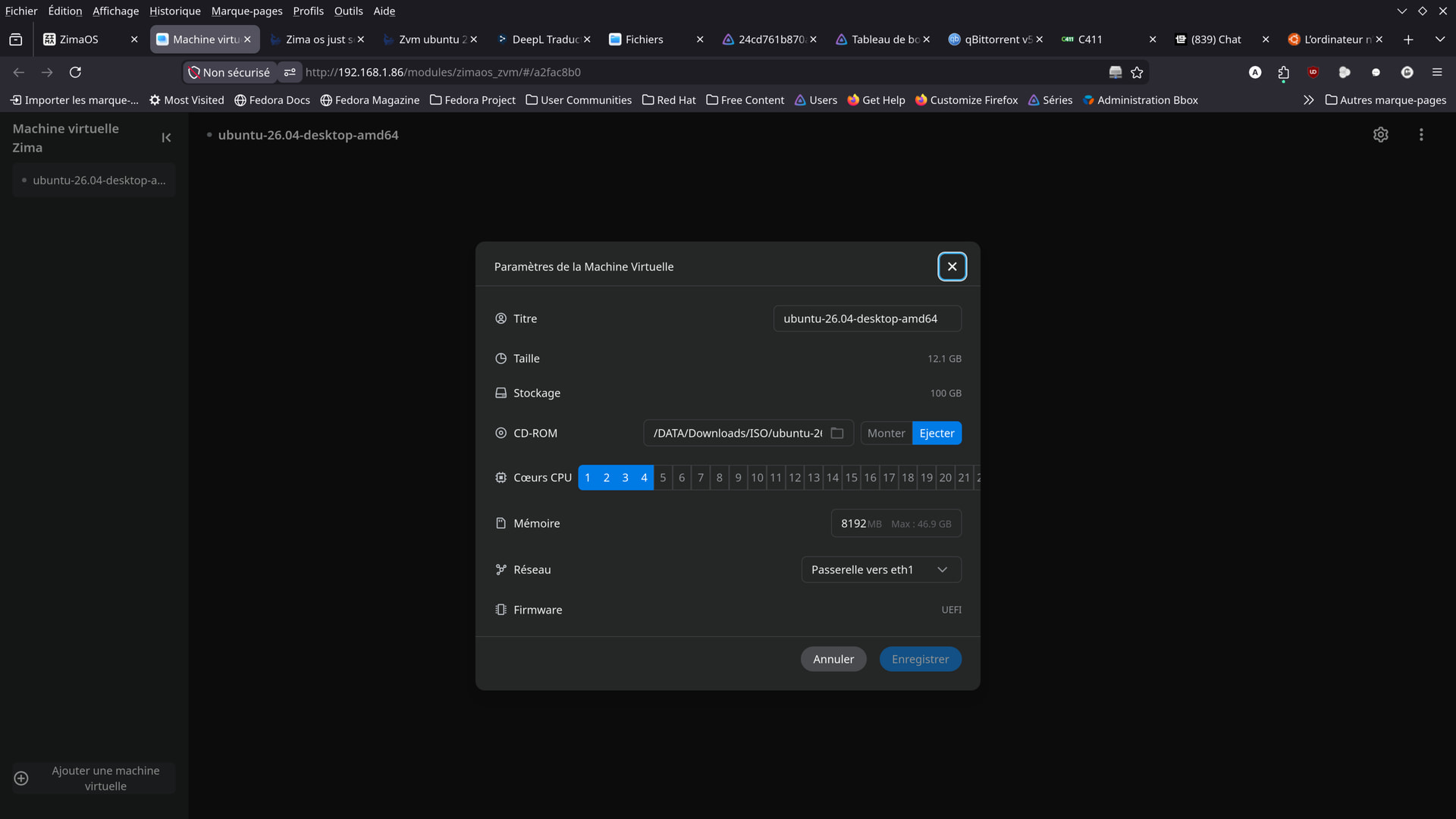Browse for ISO with the CD-ROM folder icon
Image resolution: width=1456 pixels, height=819 pixels.
(x=837, y=433)
